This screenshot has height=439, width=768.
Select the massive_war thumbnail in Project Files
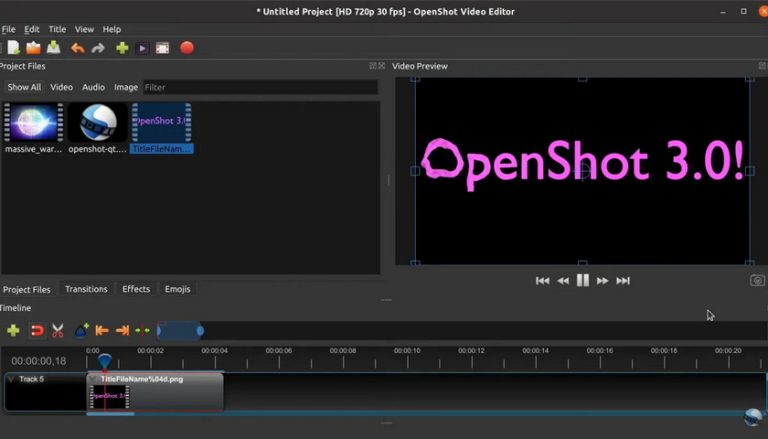[34, 123]
